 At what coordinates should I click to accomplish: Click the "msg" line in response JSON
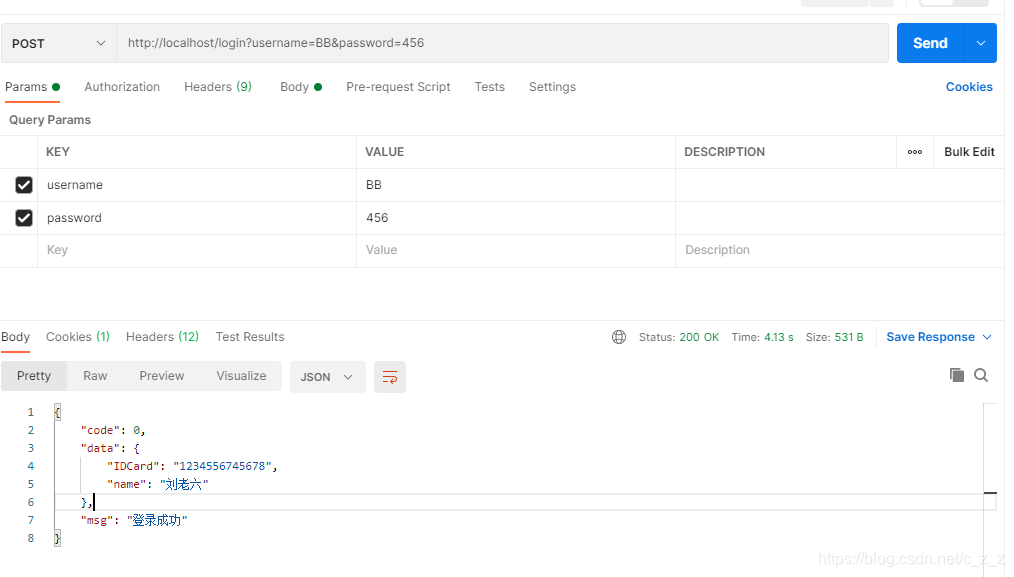tap(134, 521)
